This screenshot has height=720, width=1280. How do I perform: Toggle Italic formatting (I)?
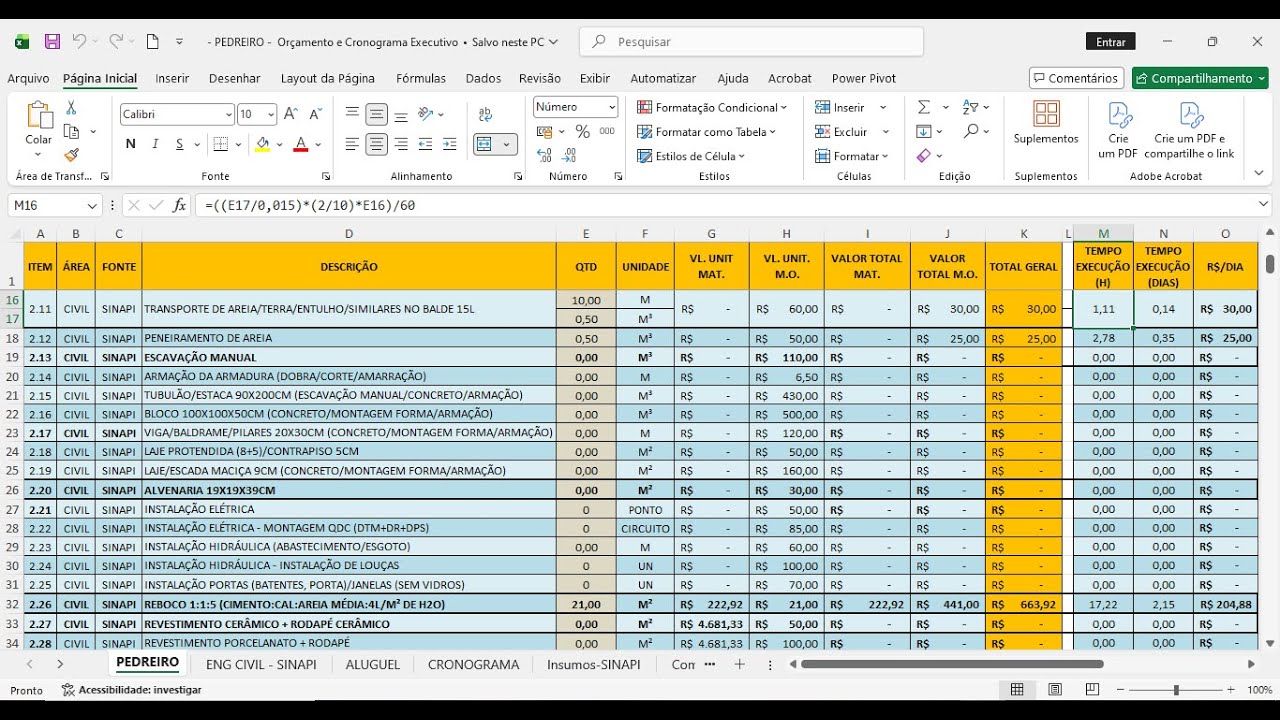coord(155,144)
